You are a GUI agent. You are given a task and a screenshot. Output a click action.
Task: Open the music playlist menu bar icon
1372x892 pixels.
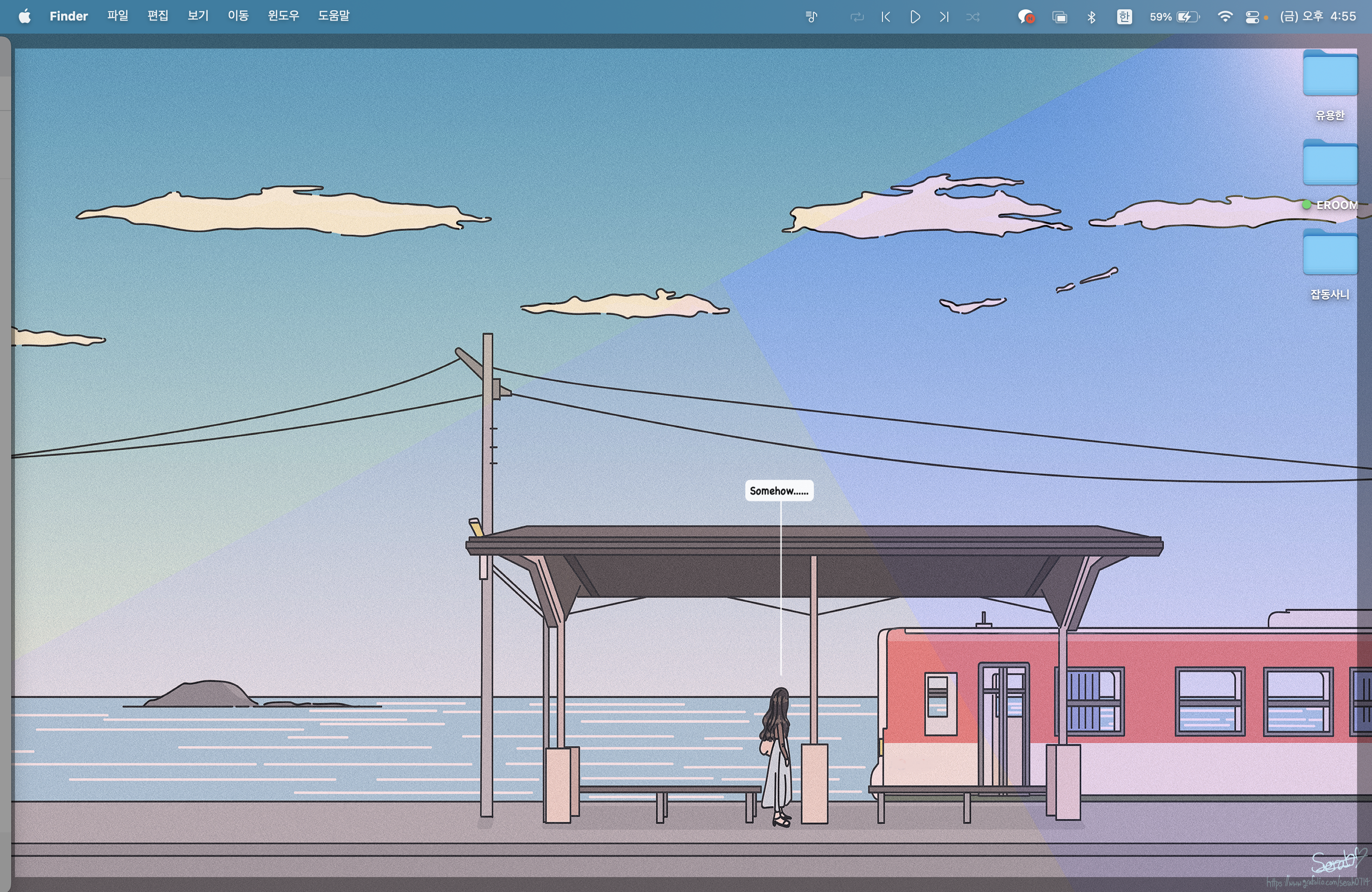(x=811, y=17)
